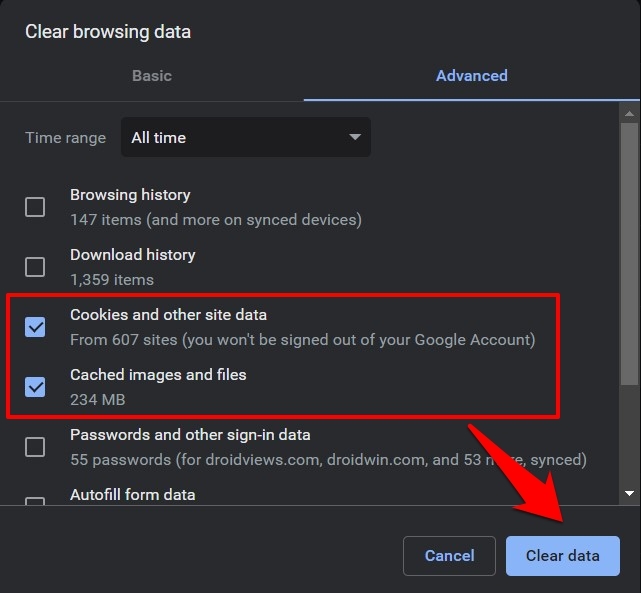
Task: Select the Advanced tab
Action: click(x=472, y=76)
